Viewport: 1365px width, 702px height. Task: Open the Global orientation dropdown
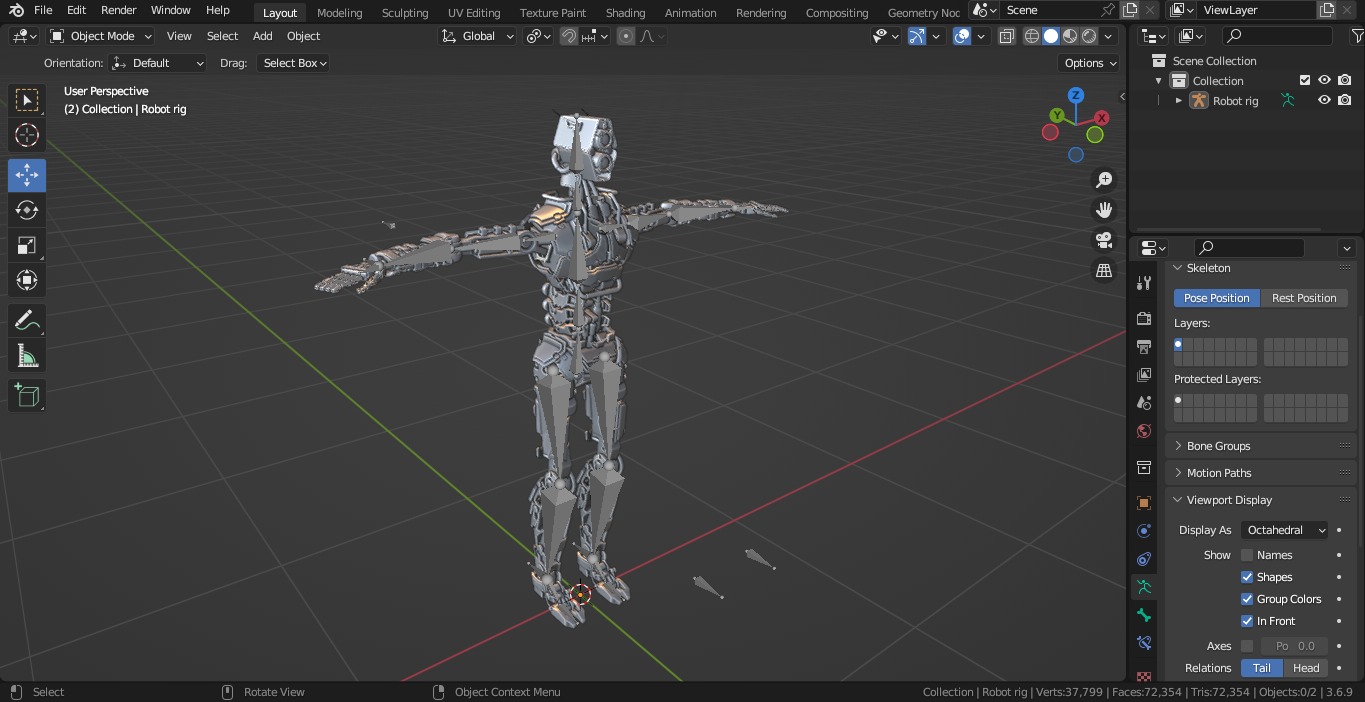tap(478, 36)
